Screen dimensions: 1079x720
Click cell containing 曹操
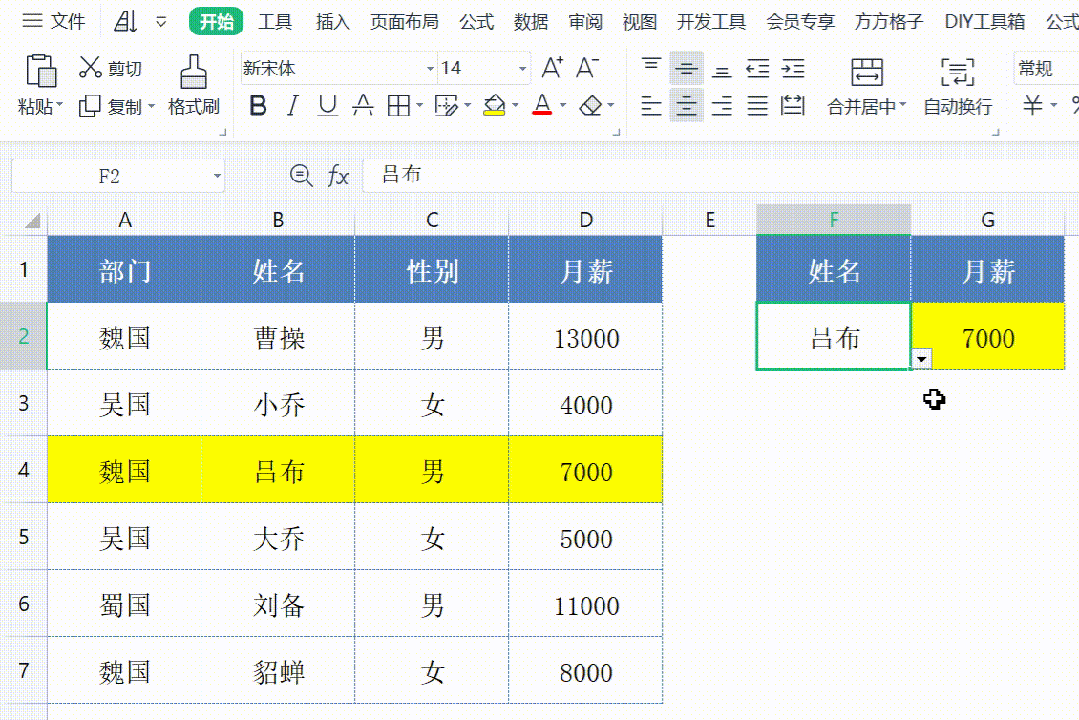(278, 337)
